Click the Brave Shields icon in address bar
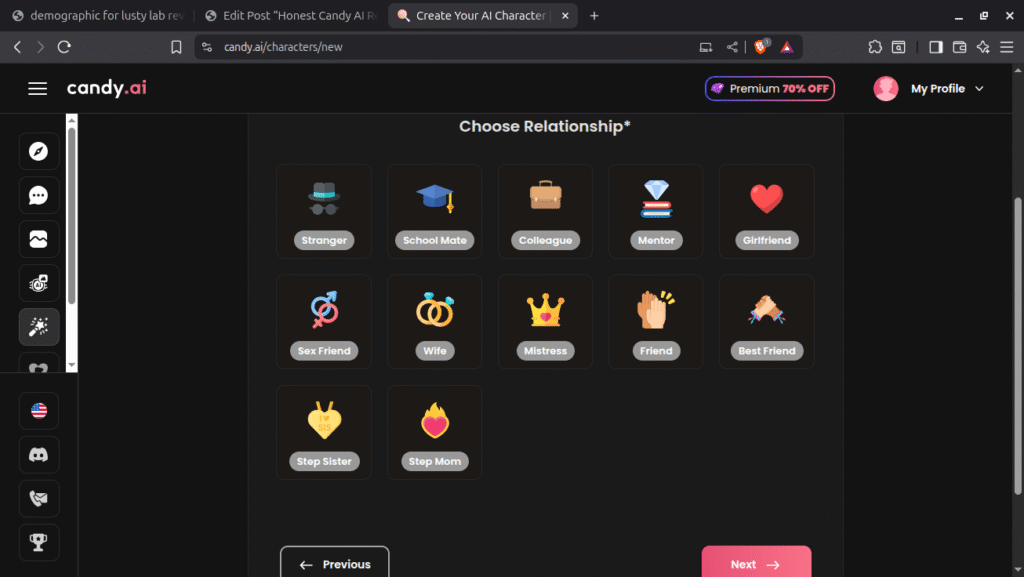Image resolution: width=1024 pixels, height=577 pixels. 760,47
